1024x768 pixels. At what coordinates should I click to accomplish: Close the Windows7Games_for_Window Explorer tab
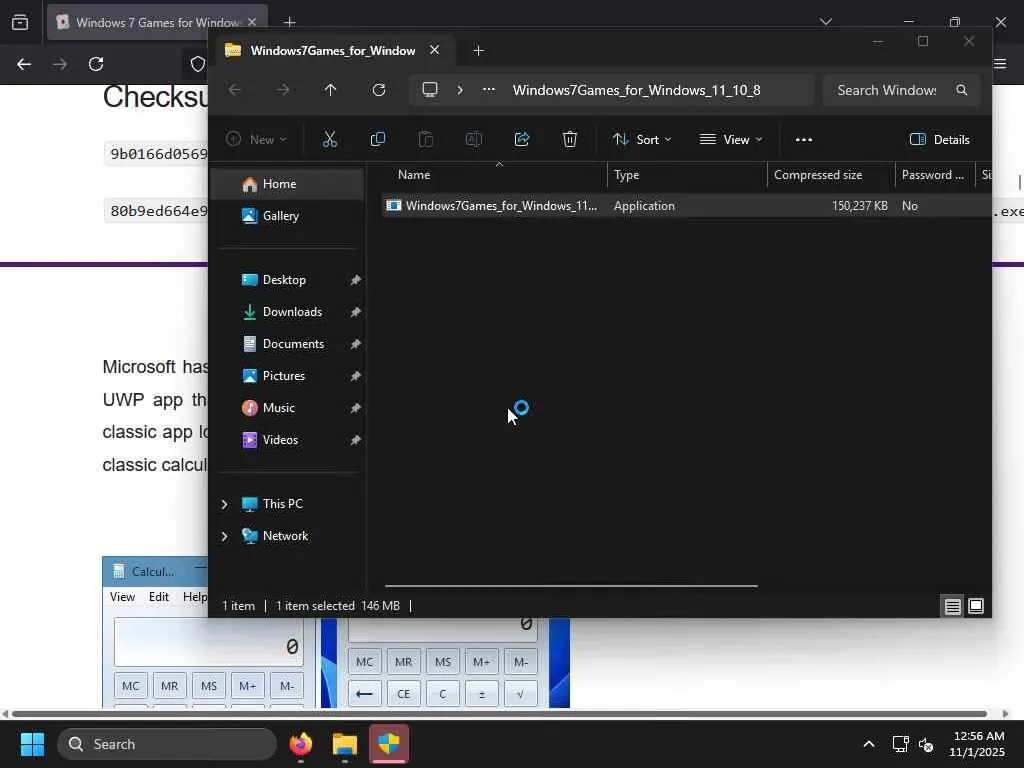(434, 50)
